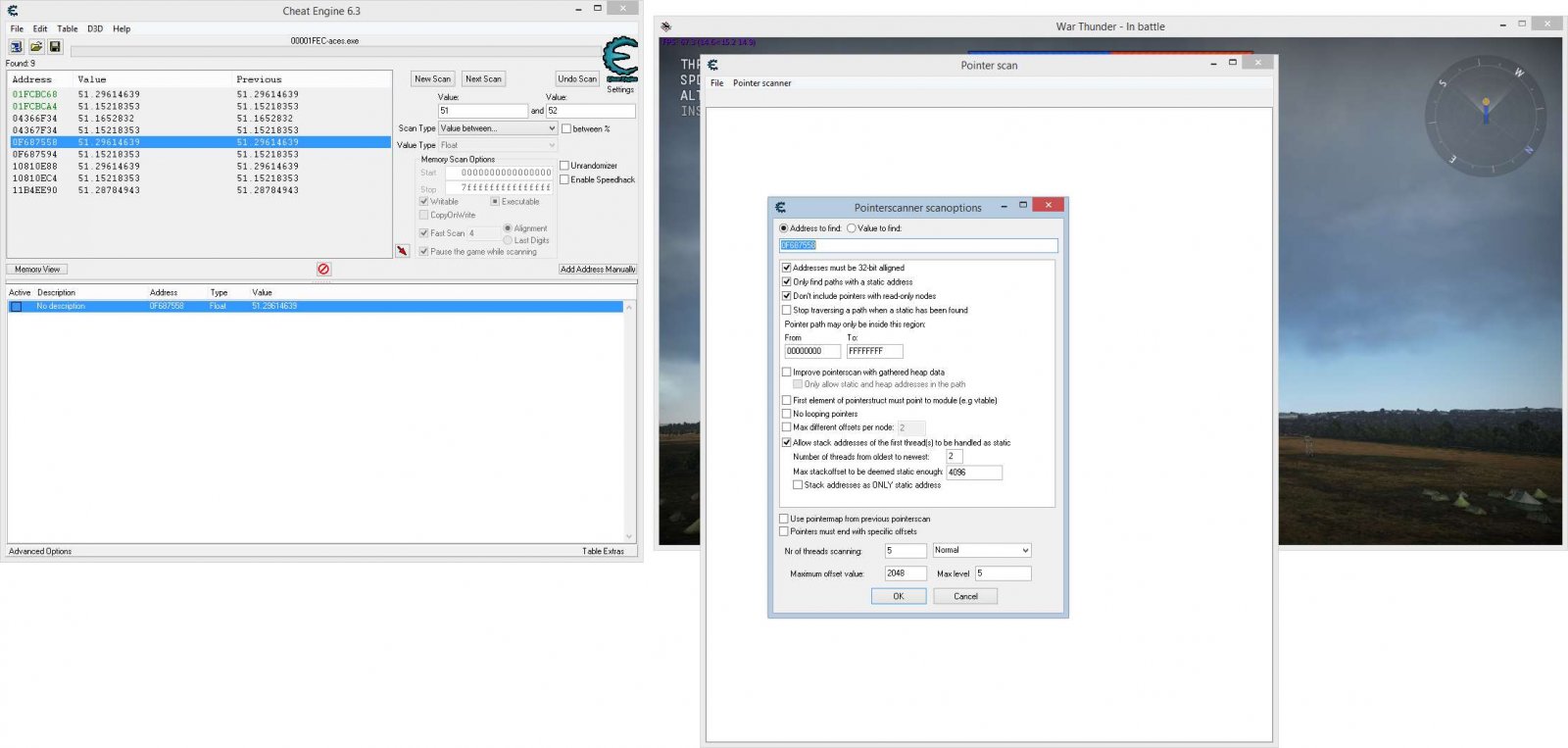Open the Scan Type dropdown

click(498, 128)
